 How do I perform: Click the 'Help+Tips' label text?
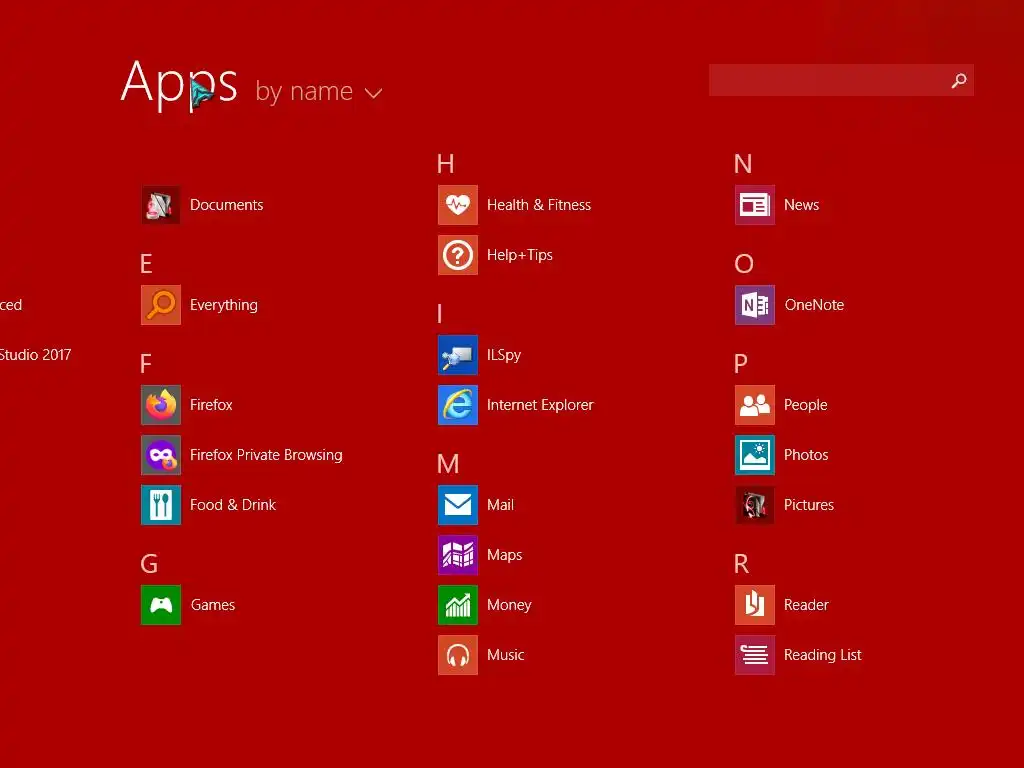pos(519,255)
